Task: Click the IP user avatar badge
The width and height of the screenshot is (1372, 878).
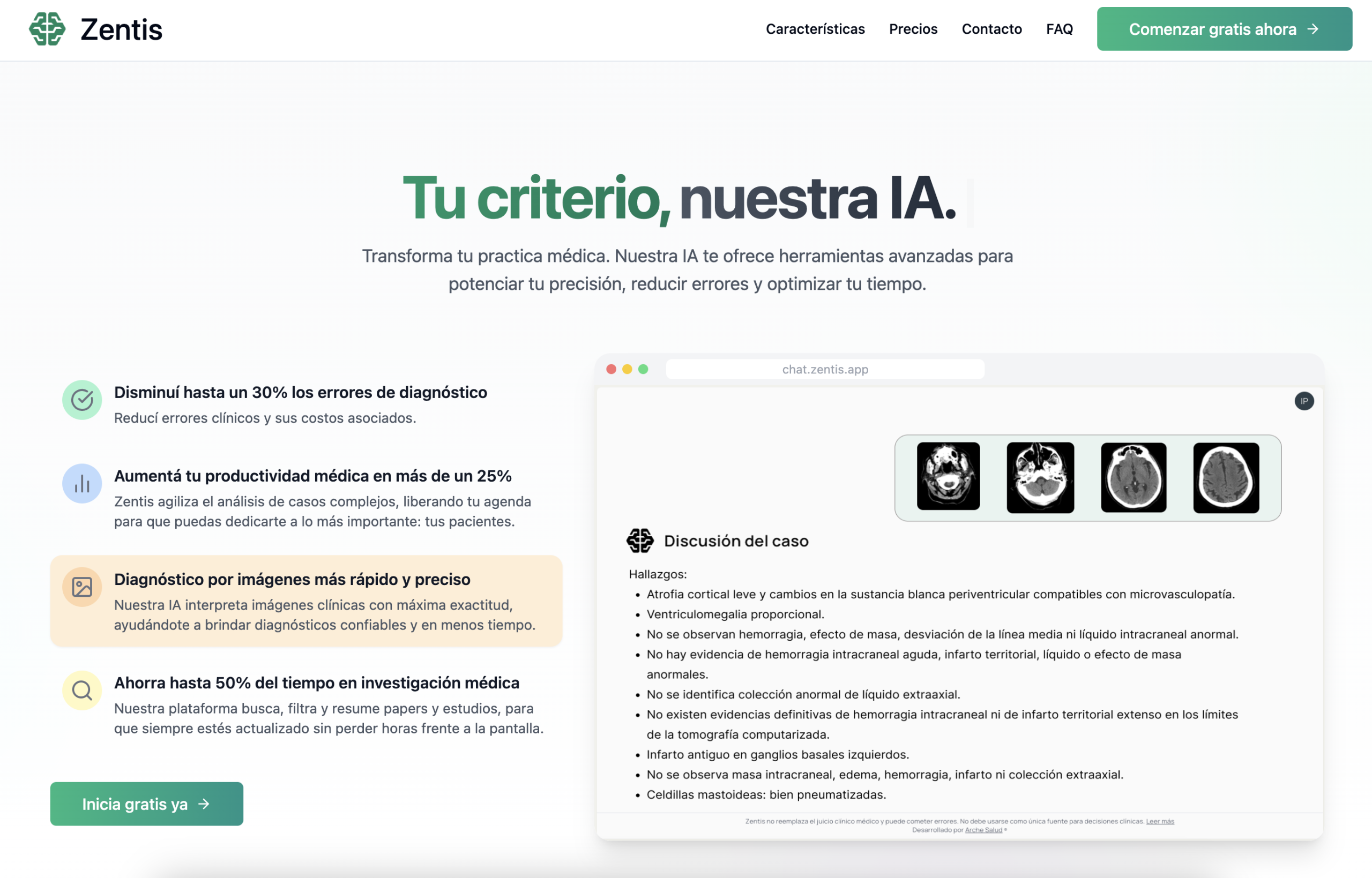Action: [x=1303, y=401]
